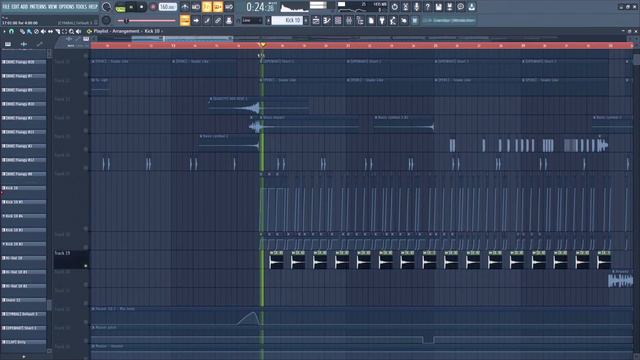Open the channel rack view button
This screenshot has width=640, height=360.
point(338,20)
